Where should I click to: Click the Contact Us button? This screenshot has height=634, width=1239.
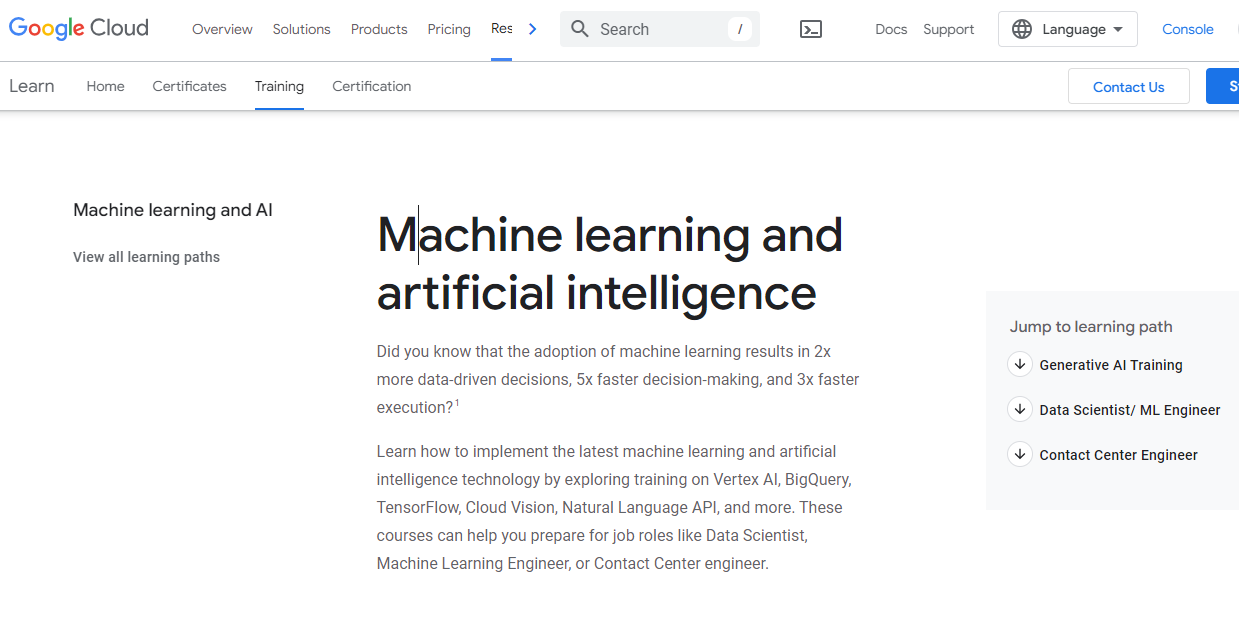[x=1128, y=87]
